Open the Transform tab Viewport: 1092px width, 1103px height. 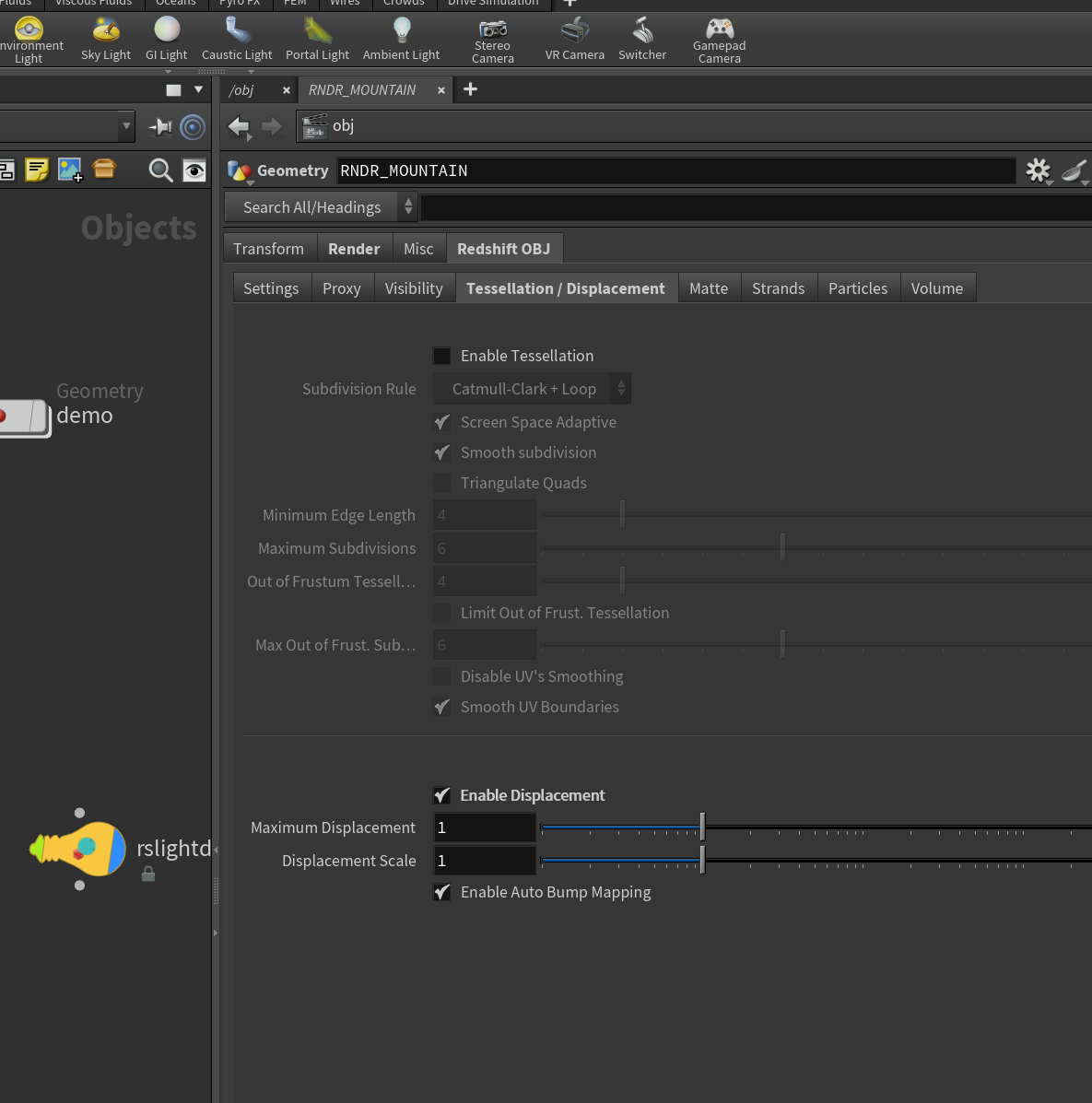coord(269,249)
